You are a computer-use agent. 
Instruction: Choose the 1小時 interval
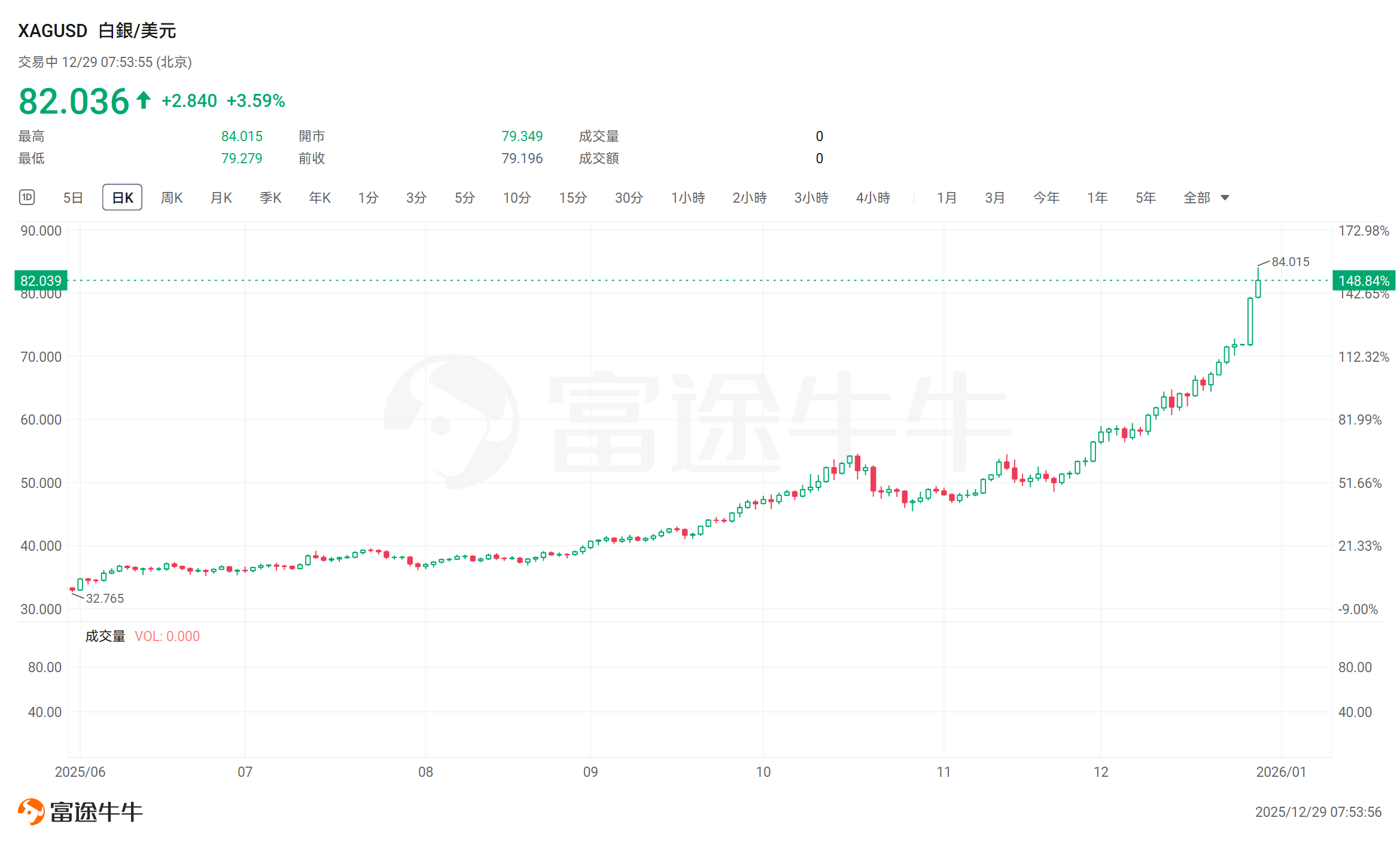pyautogui.click(x=687, y=197)
